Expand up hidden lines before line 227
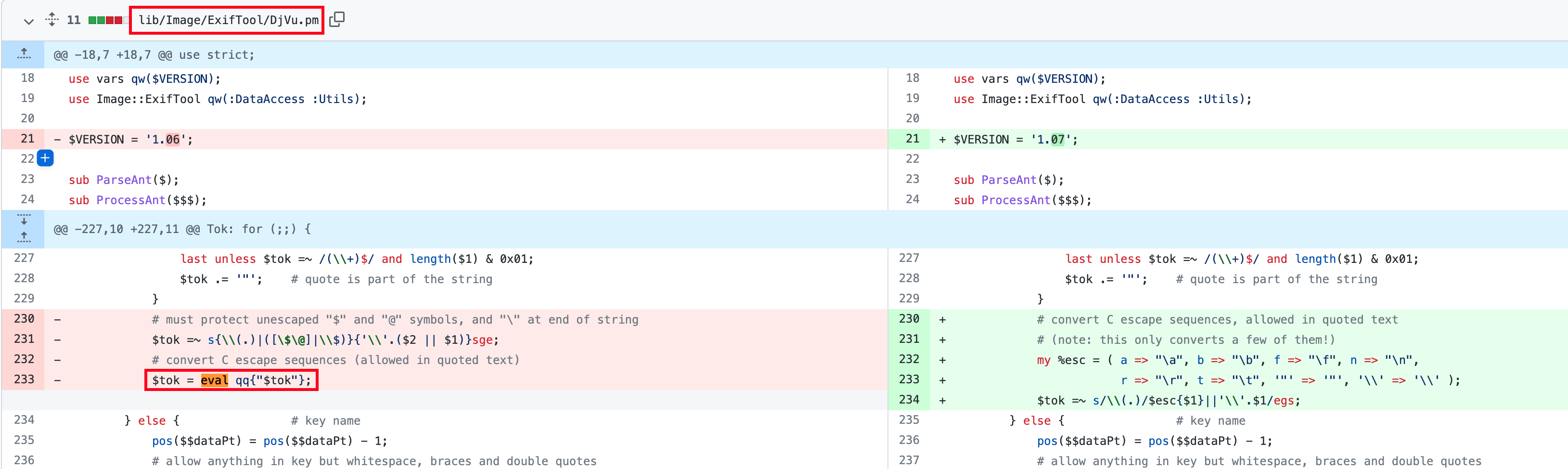The width and height of the screenshot is (1568, 469). (24, 236)
